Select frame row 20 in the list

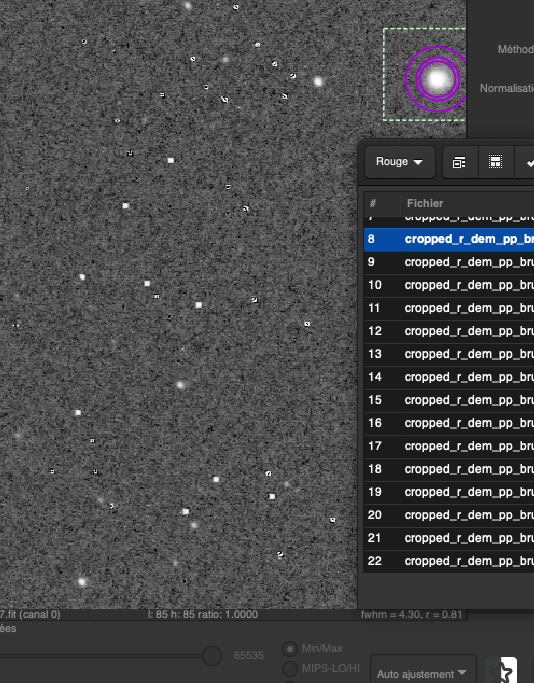click(x=449, y=515)
